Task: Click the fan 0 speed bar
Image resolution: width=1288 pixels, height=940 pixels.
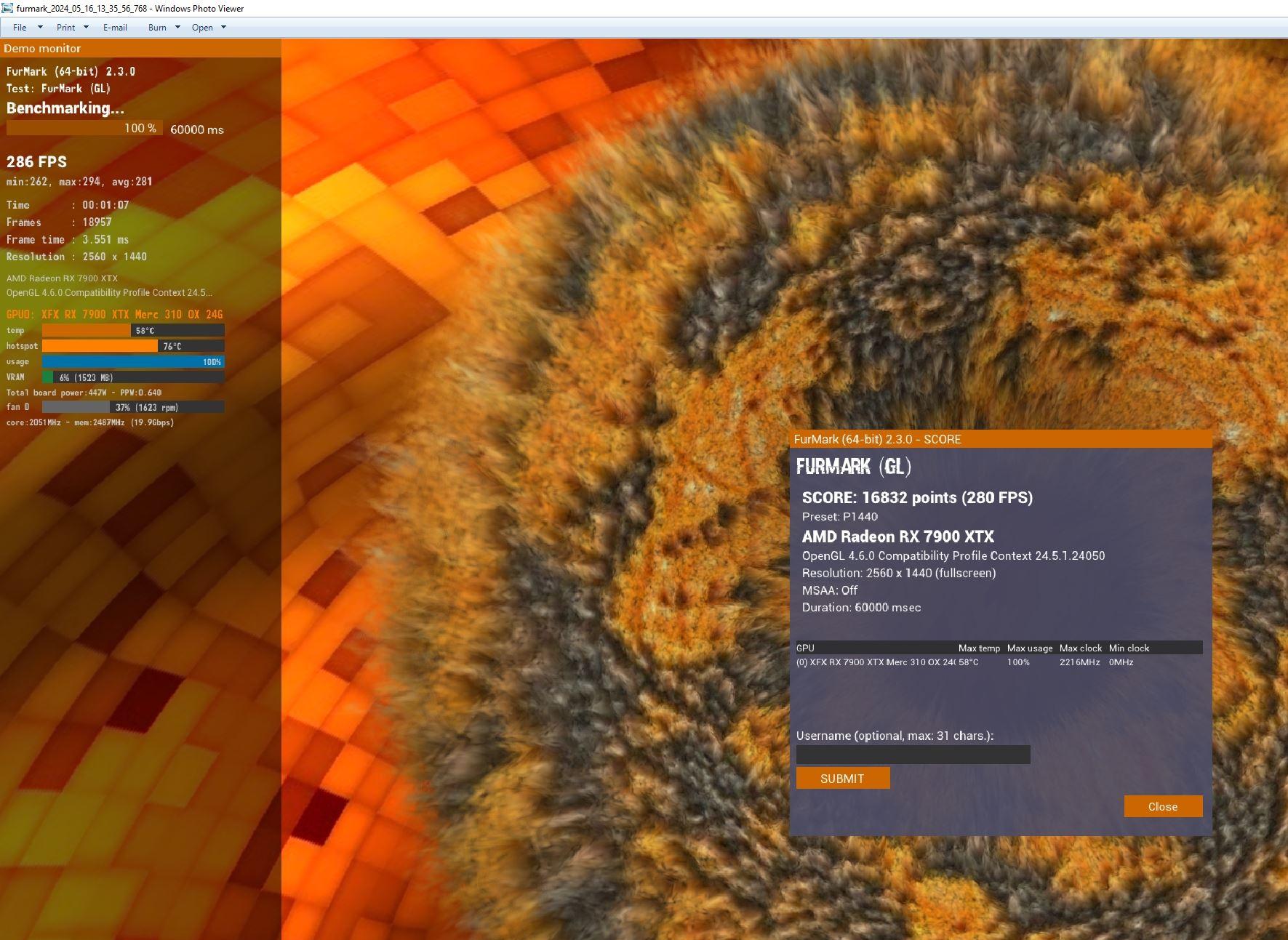Action: point(133,407)
